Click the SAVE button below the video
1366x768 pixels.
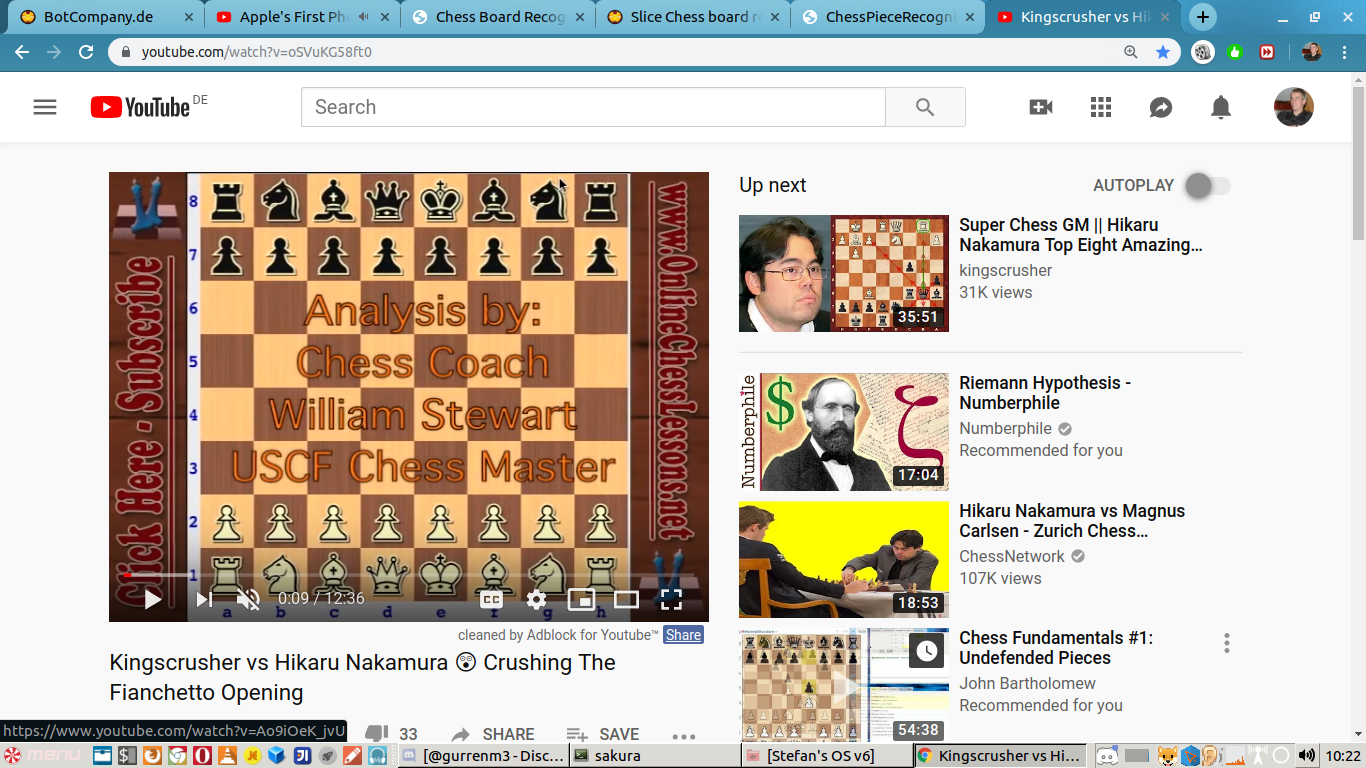pos(603,735)
